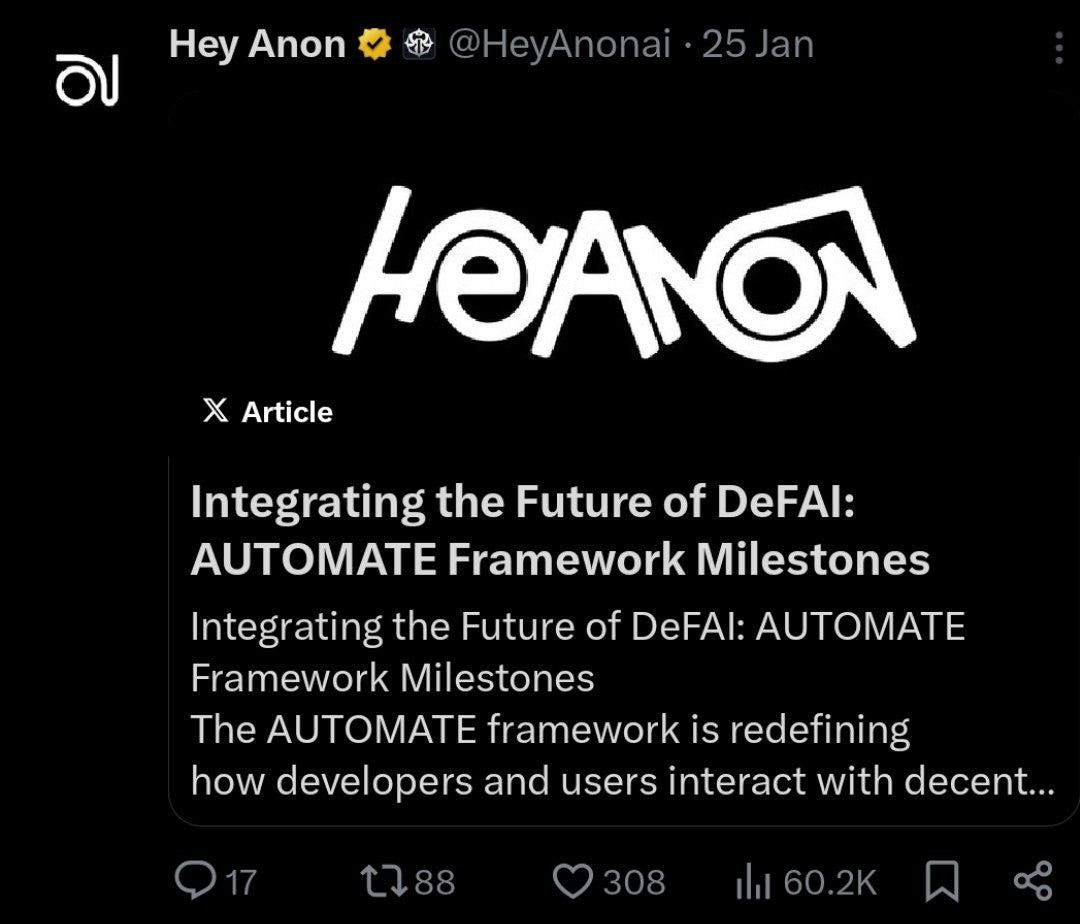Open the @HeyAnonai handle

[563, 43]
